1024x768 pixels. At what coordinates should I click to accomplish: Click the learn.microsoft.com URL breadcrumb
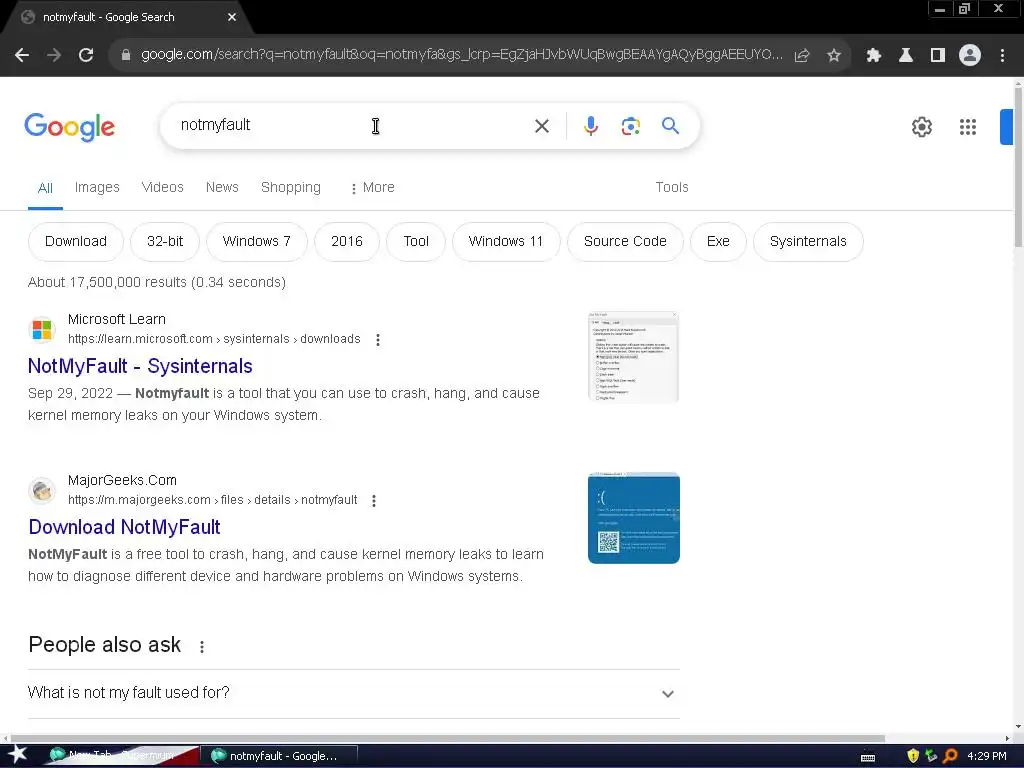pyautogui.click(x=214, y=339)
